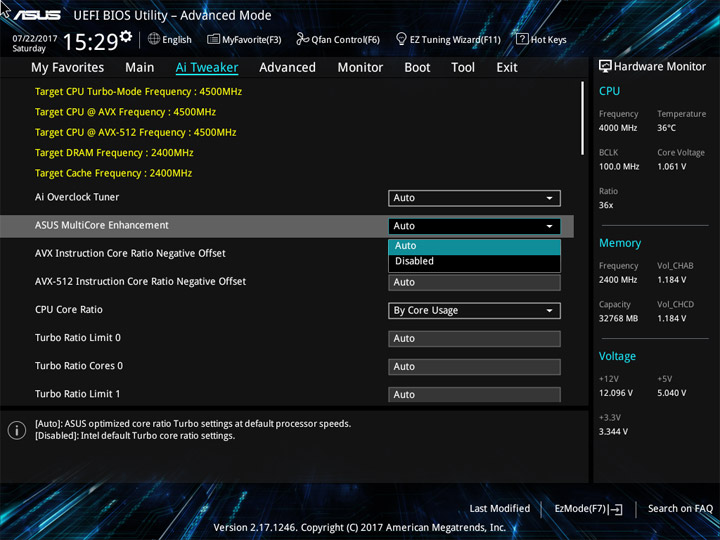Click the 15:29 clock display
The height and width of the screenshot is (540, 720).
click(90, 42)
